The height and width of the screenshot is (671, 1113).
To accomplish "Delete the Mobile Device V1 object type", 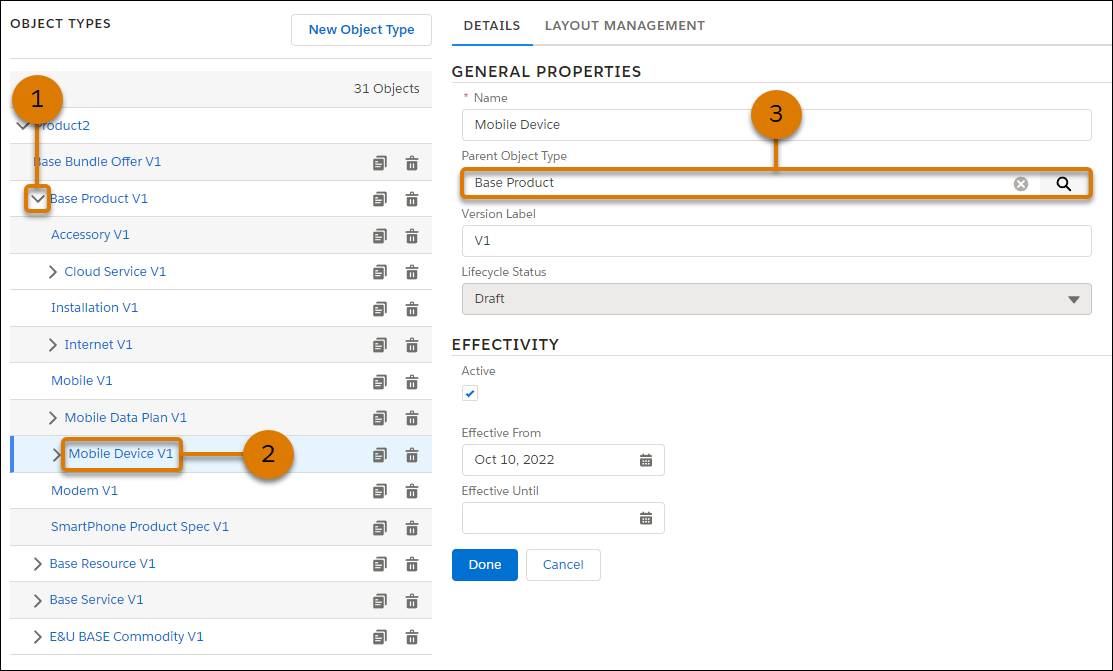I will tap(412, 455).
